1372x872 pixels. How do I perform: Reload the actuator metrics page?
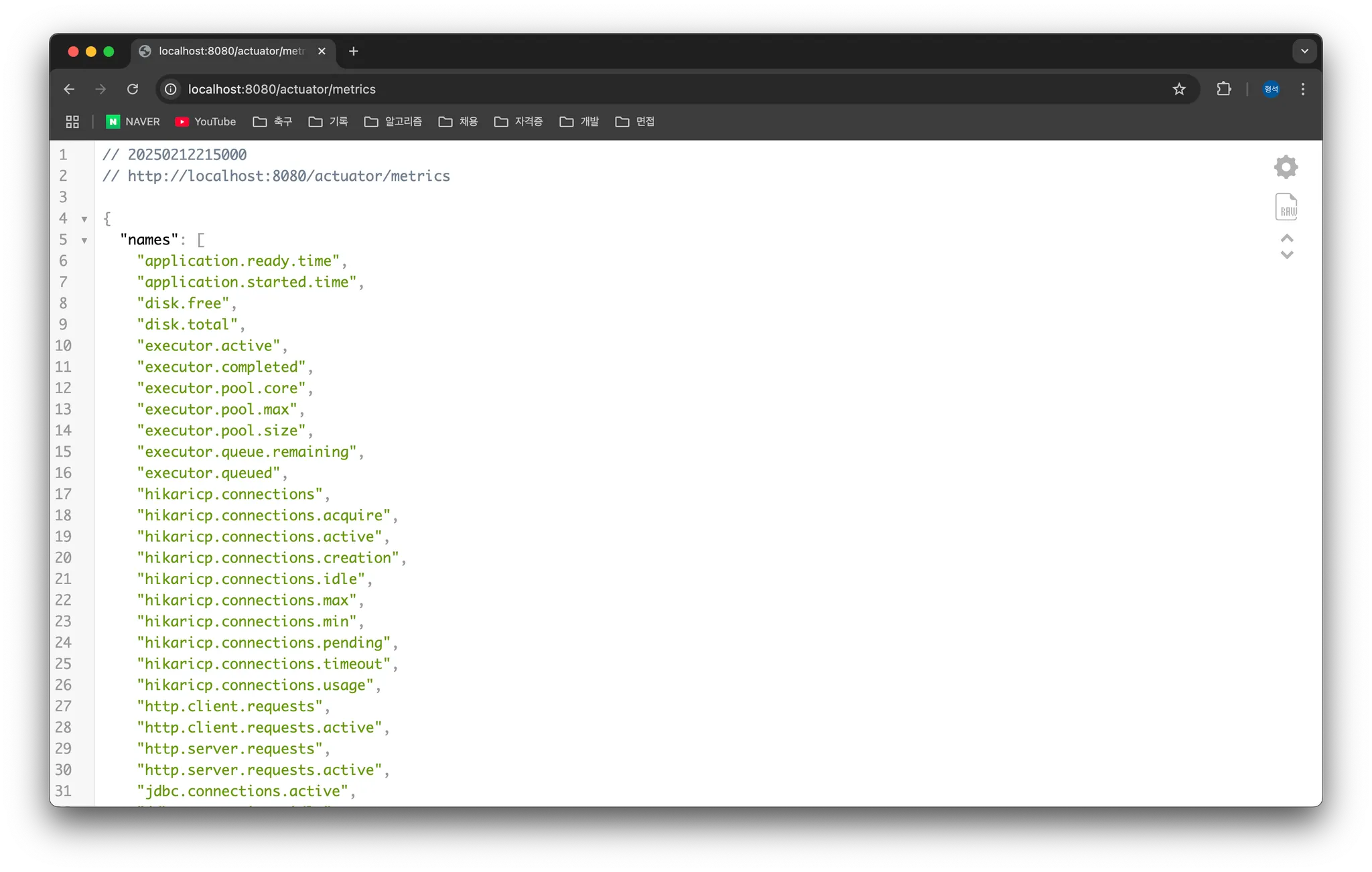133,89
